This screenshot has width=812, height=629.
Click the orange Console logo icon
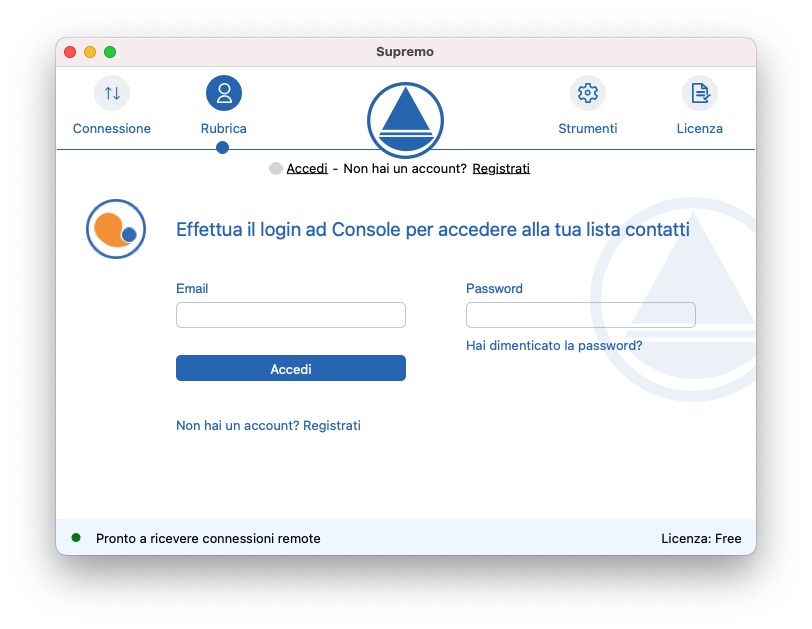coord(116,229)
